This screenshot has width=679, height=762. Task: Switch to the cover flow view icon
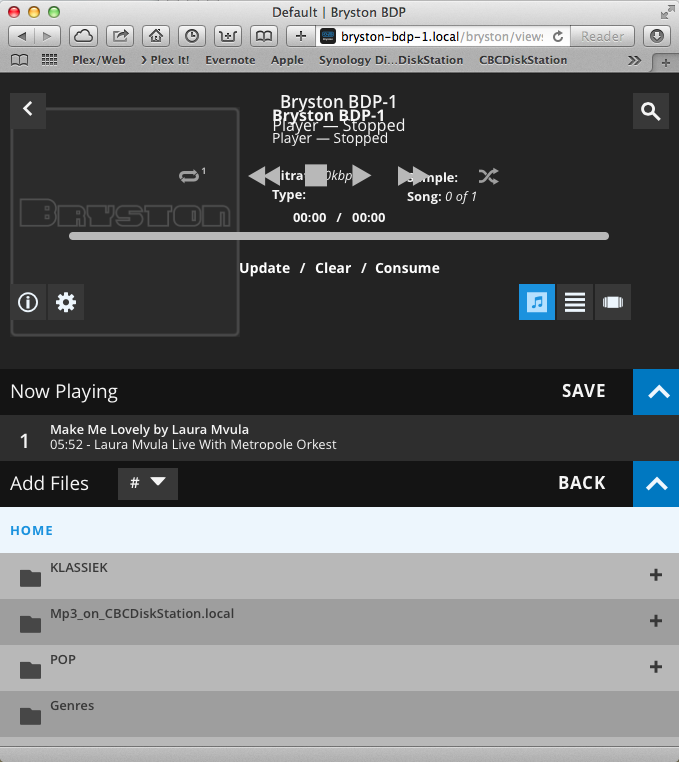[x=612, y=302]
